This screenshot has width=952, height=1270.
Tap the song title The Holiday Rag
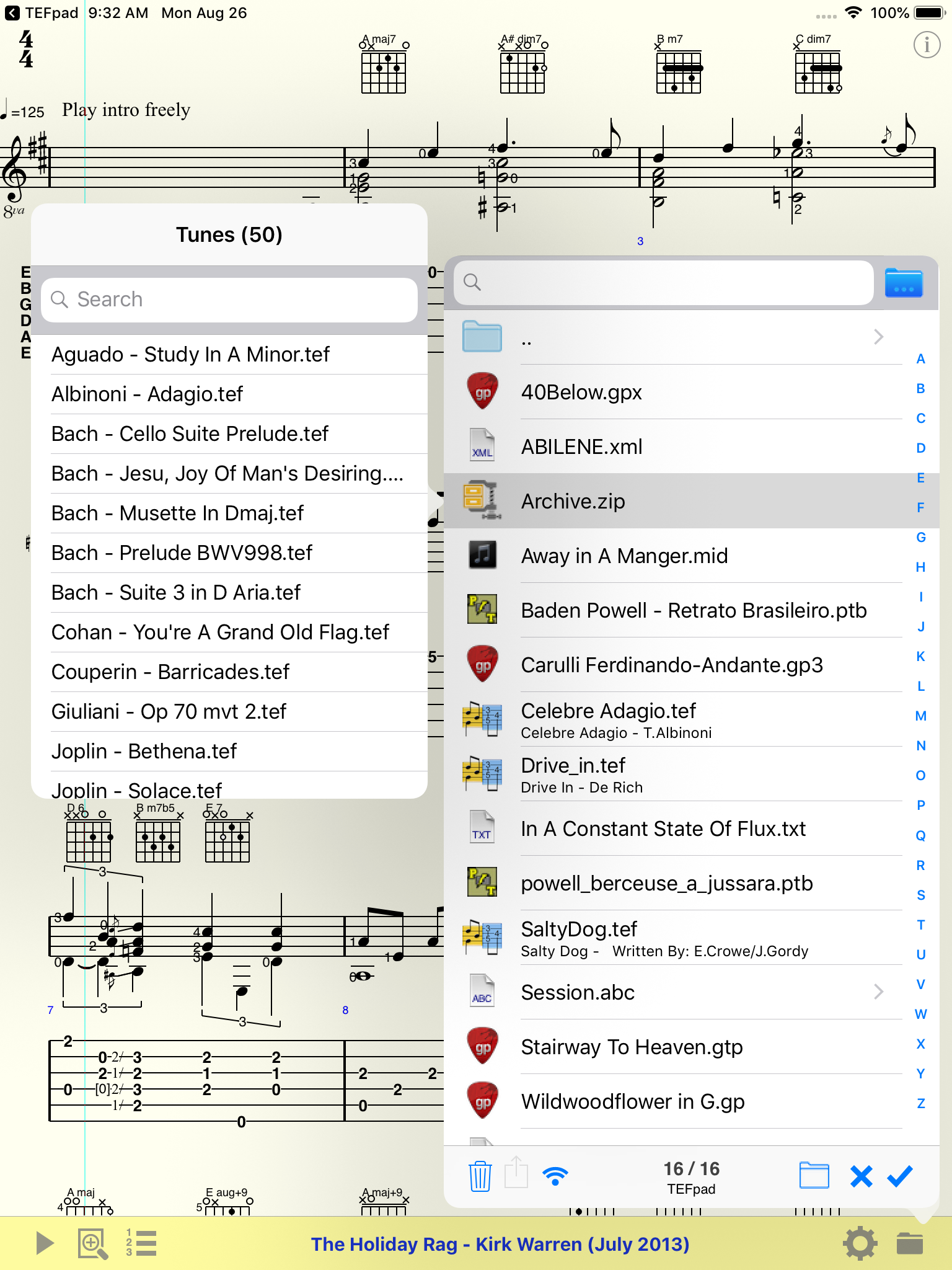point(500,1244)
